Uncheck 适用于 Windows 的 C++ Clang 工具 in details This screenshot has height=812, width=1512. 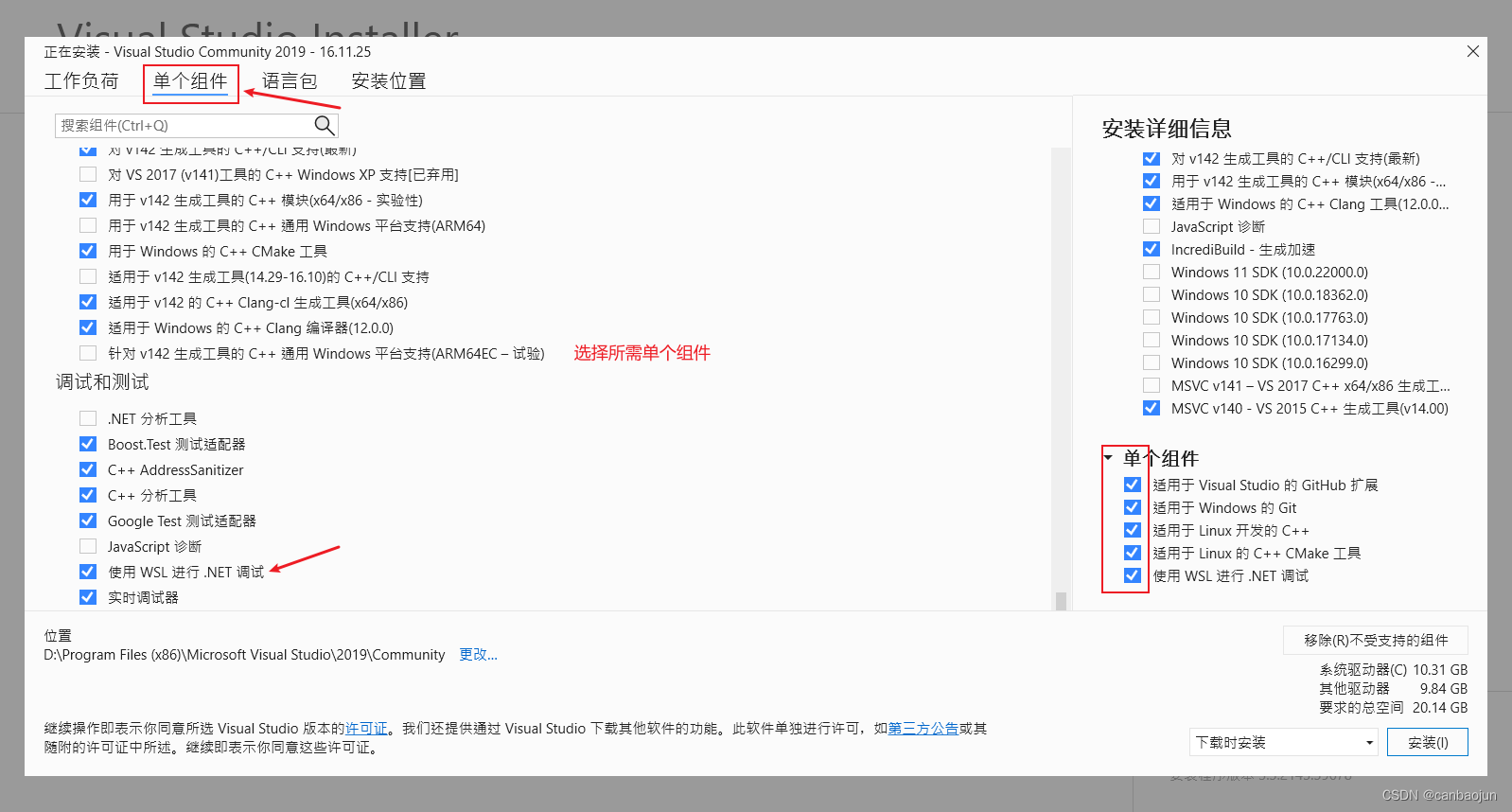(x=1152, y=203)
